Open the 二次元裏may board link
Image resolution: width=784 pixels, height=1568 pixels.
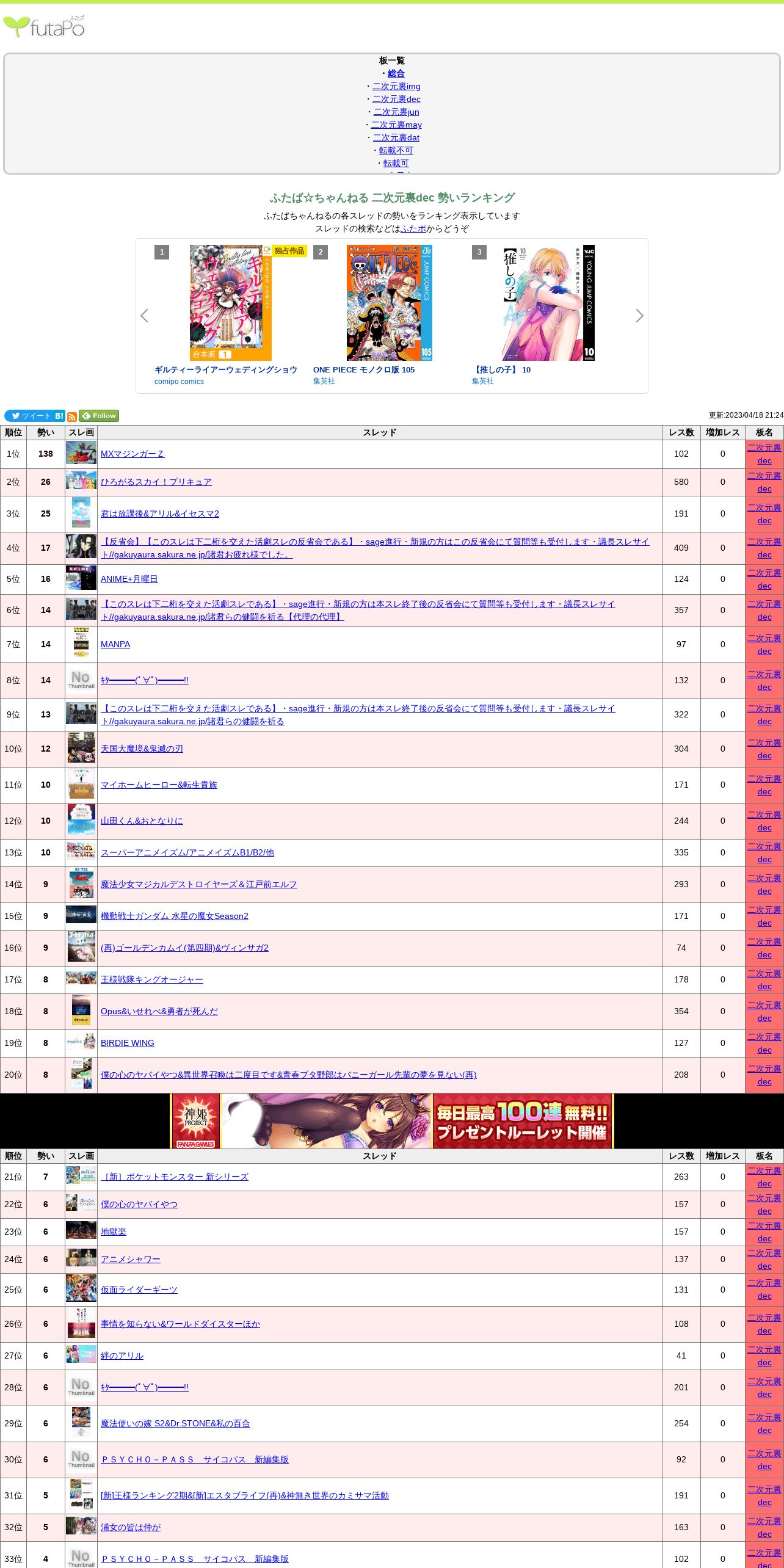click(x=396, y=125)
